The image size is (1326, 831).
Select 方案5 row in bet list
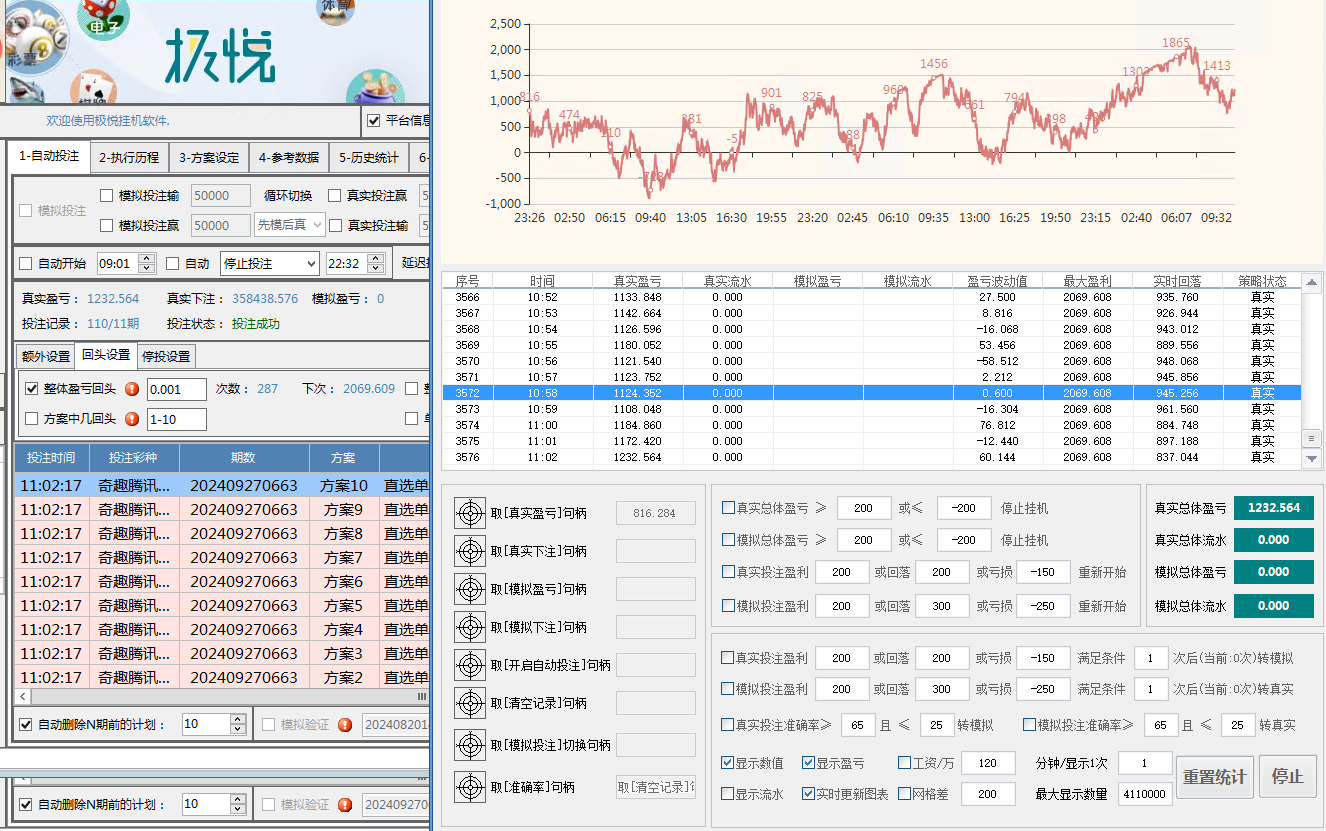tap(222, 605)
